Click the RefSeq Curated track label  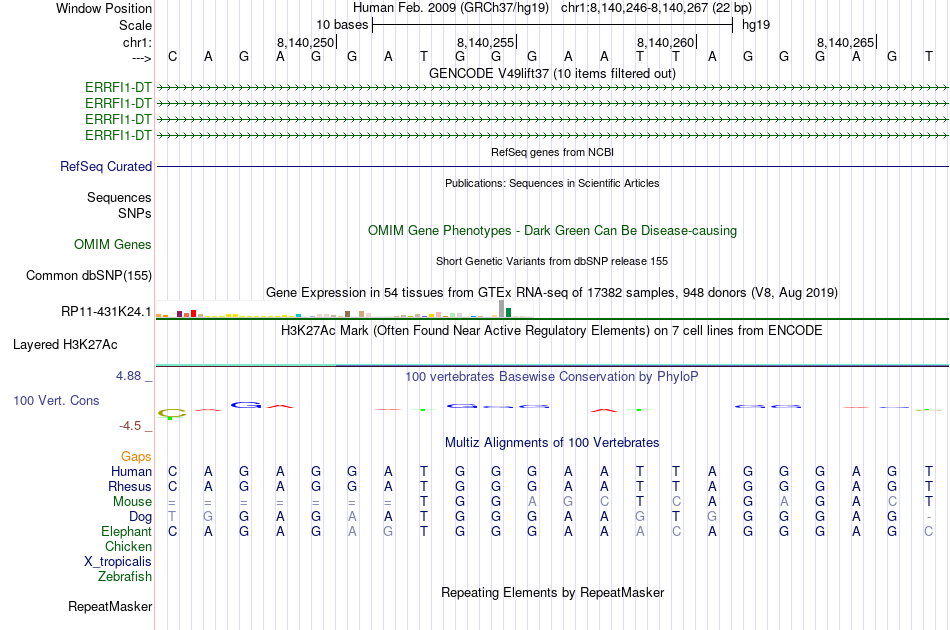pos(106,167)
